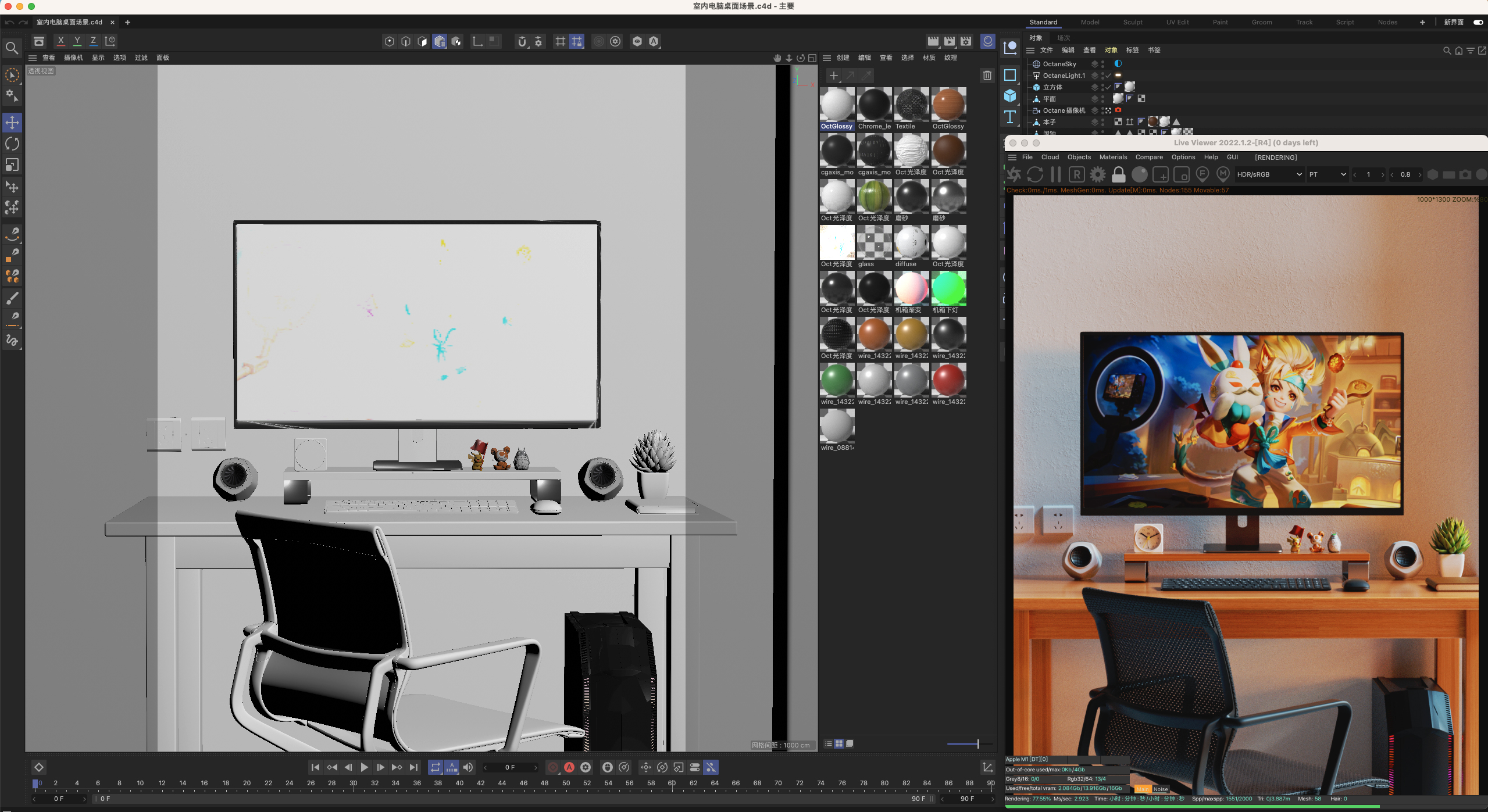Toggle OctaneLight.1 enable checkmark
Viewport: 1488px width, 812px height.
pos(1108,76)
